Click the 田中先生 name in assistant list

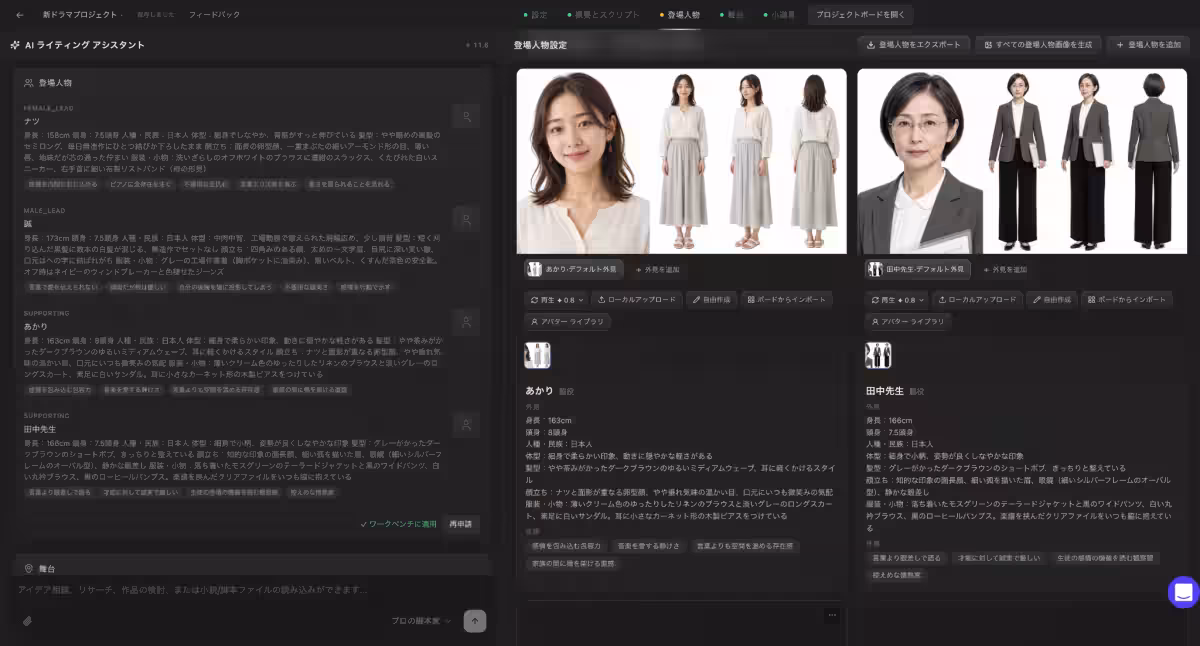41,428
